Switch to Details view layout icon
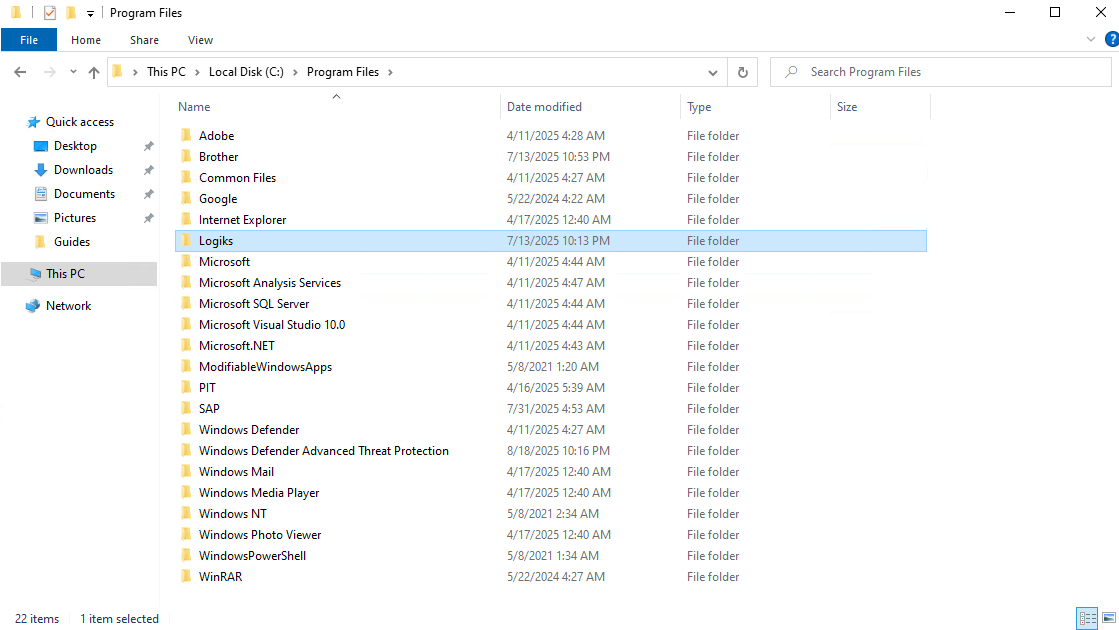The height and width of the screenshot is (630, 1119). [1086, 618]
